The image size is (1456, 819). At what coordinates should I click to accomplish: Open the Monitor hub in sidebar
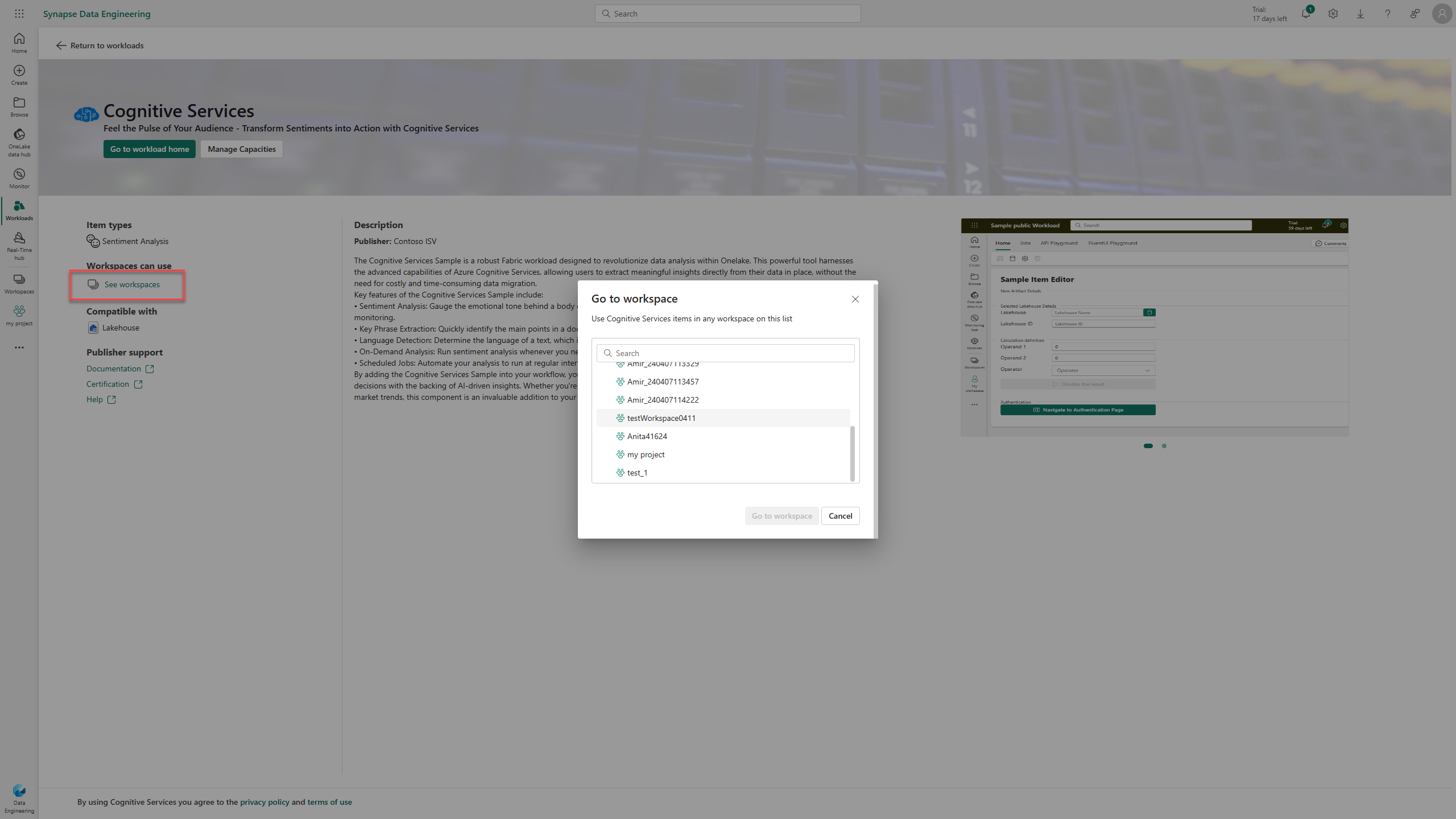(x=19, y=178)
